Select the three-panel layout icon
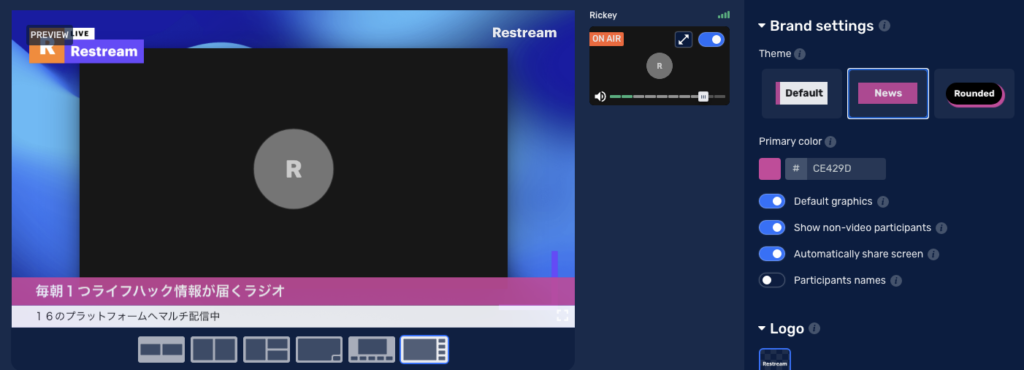 [x=266, y=350]
